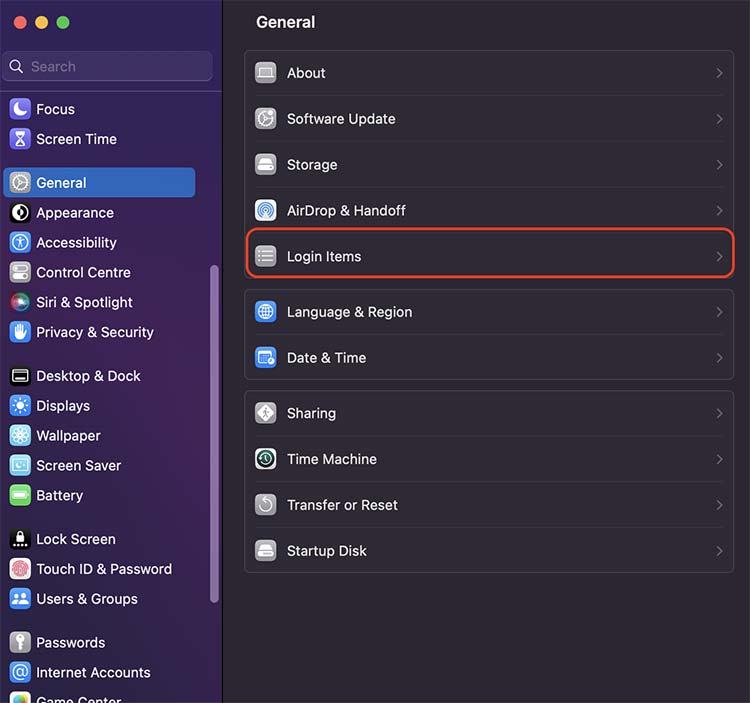The width and height of the screenshot is (750, 703).
Task: Click the Accessibility icon in sidebar
Action: (20, 242)
